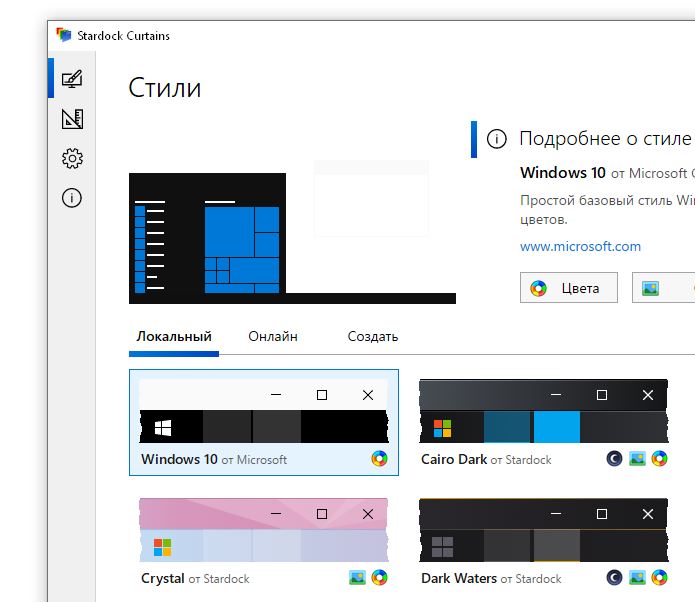Image resolution: width=695 pixels, height=602 pixels.
Task: Select the Cairo Dark style thumbnail
Action: [543, 410]
